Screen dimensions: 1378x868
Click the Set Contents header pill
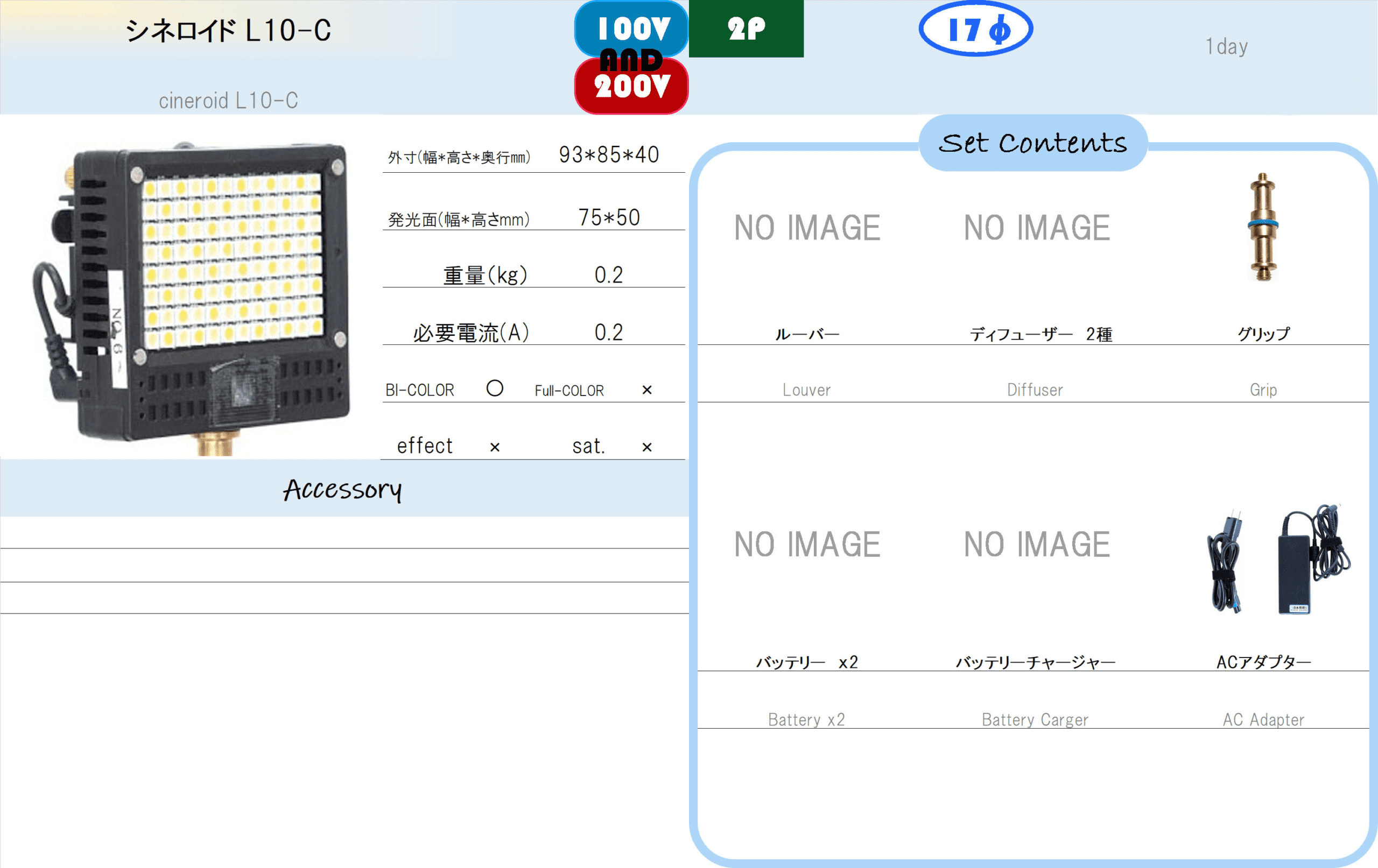coord(1033,143)
